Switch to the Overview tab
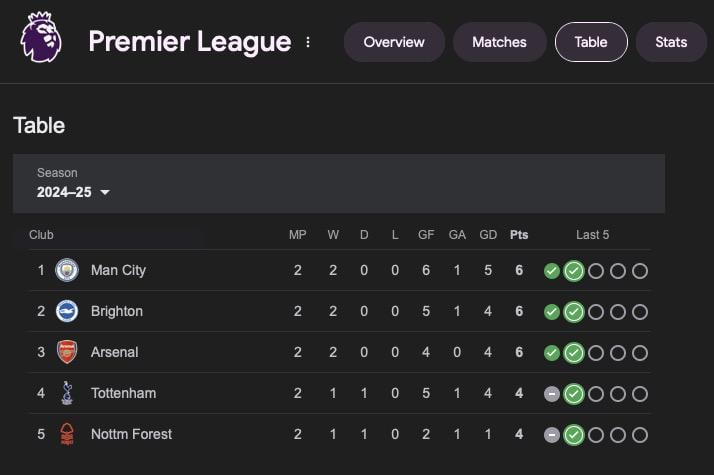 pyautogui.click(x=394, y=42)
